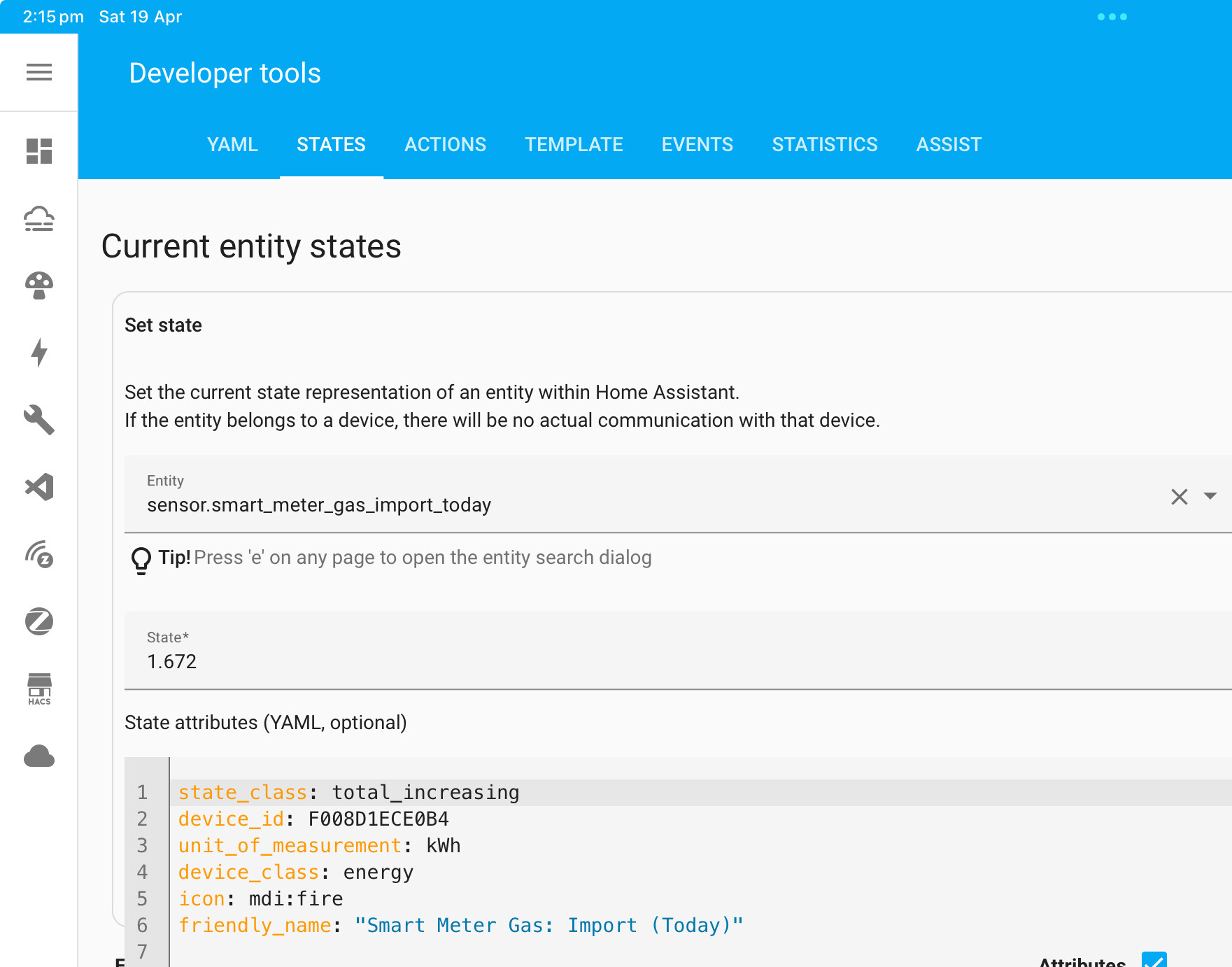Select the Developer tools wrench icon
The image size is (1232, 967).
tap(38, 421)
